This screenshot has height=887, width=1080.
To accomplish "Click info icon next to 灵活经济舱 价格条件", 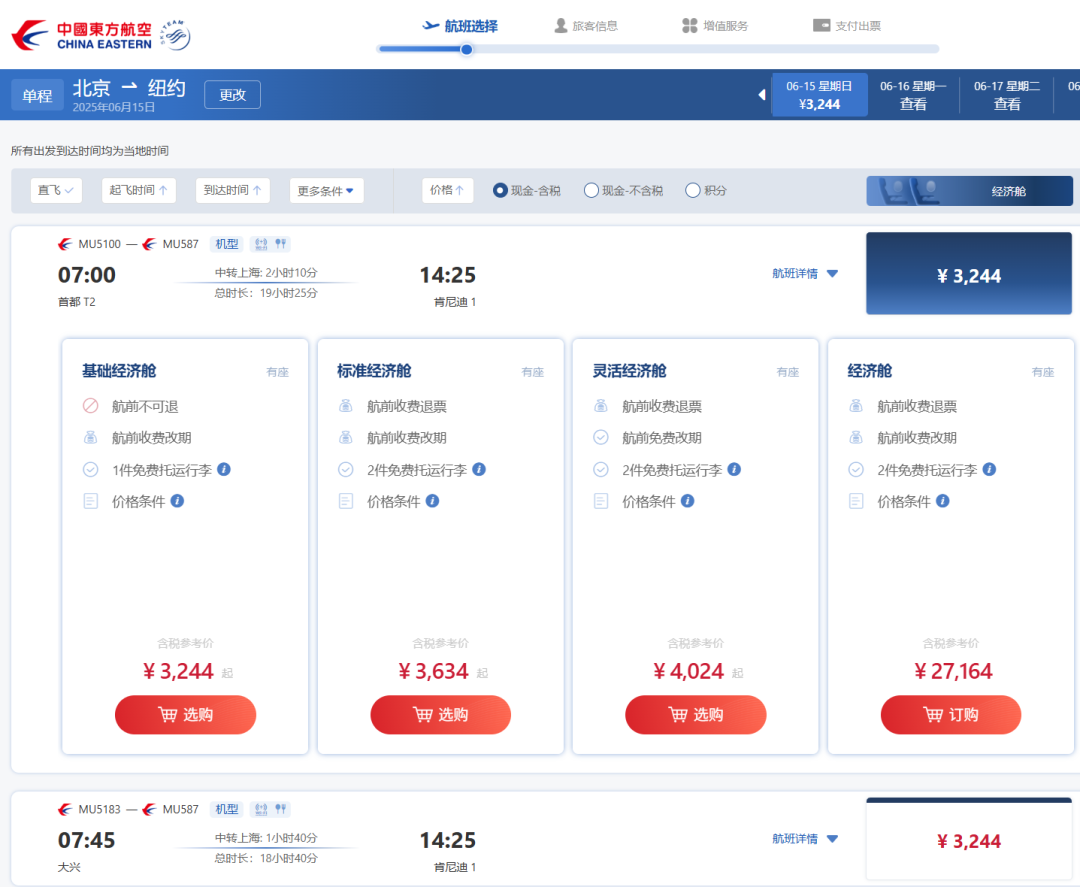I will [688, 501].
